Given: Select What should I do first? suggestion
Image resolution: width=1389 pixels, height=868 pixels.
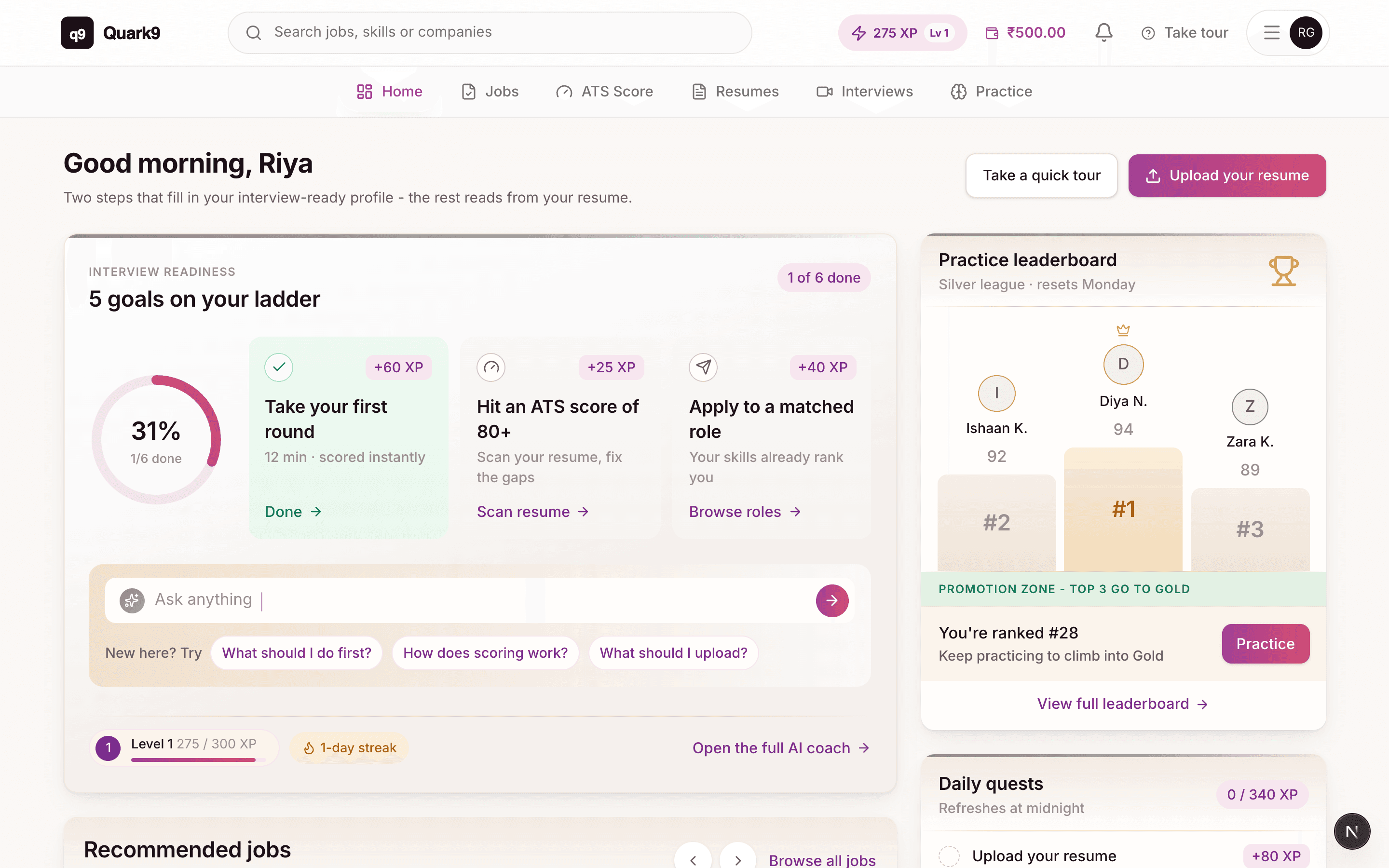Looking at the screenshot, I should point(296,653).
